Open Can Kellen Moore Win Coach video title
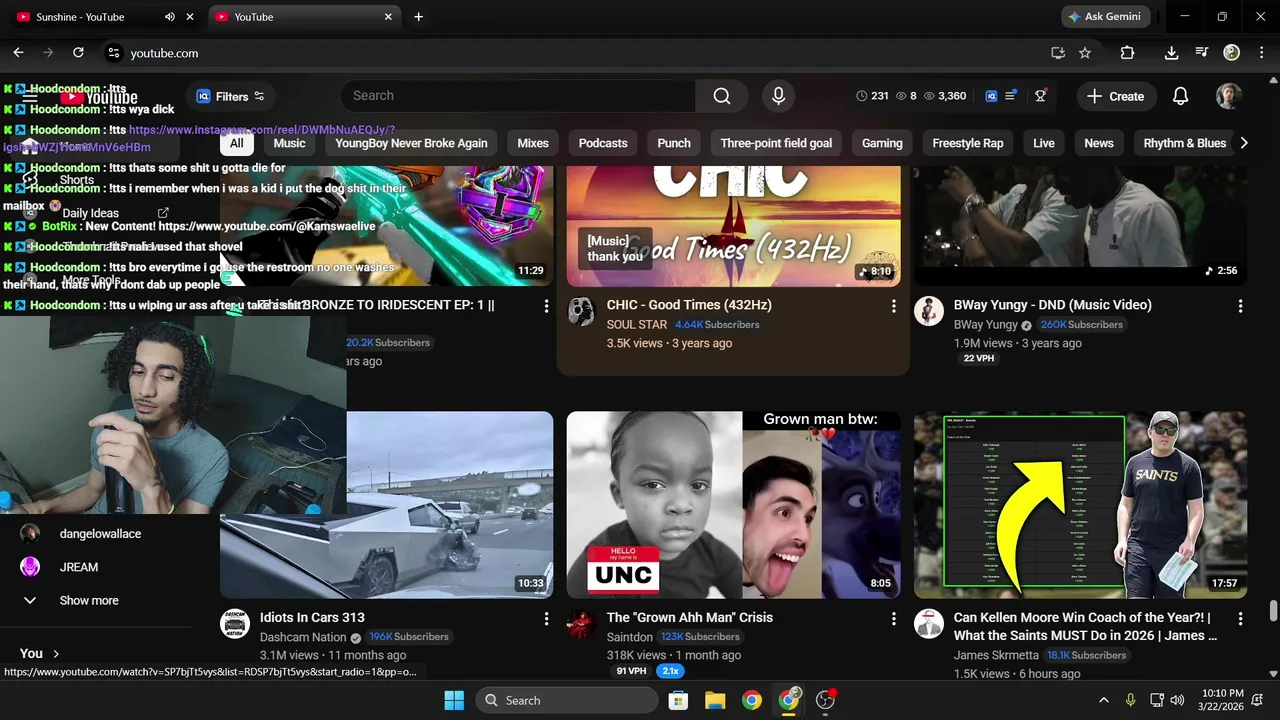1280x720 pixels. 1087,626
